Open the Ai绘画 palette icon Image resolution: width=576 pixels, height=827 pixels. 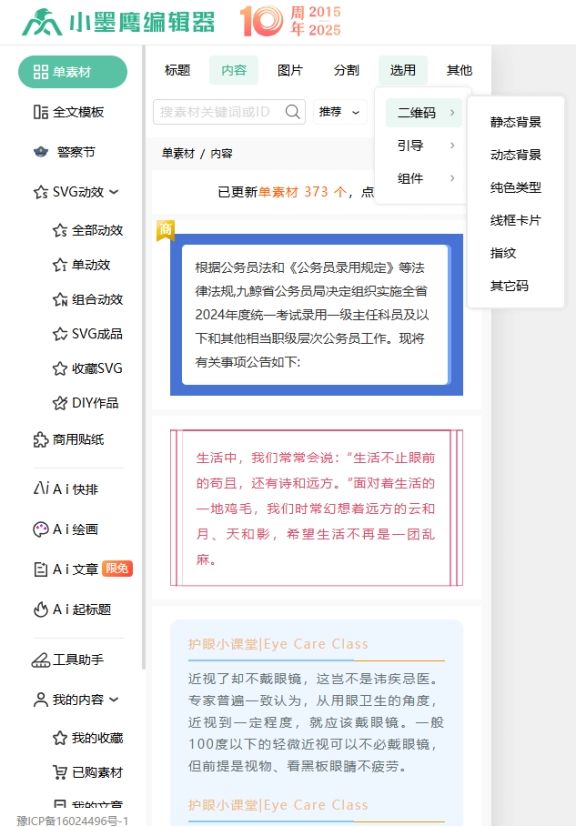click(41, 529)
